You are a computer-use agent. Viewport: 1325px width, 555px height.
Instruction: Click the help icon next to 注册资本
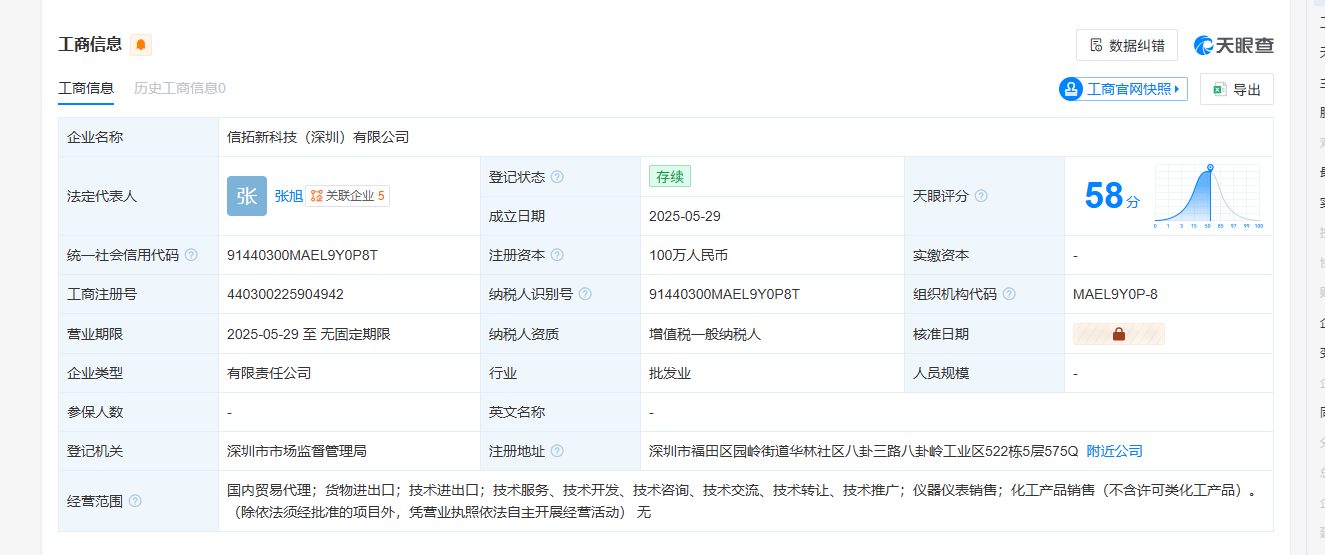(x=557, y=255)
